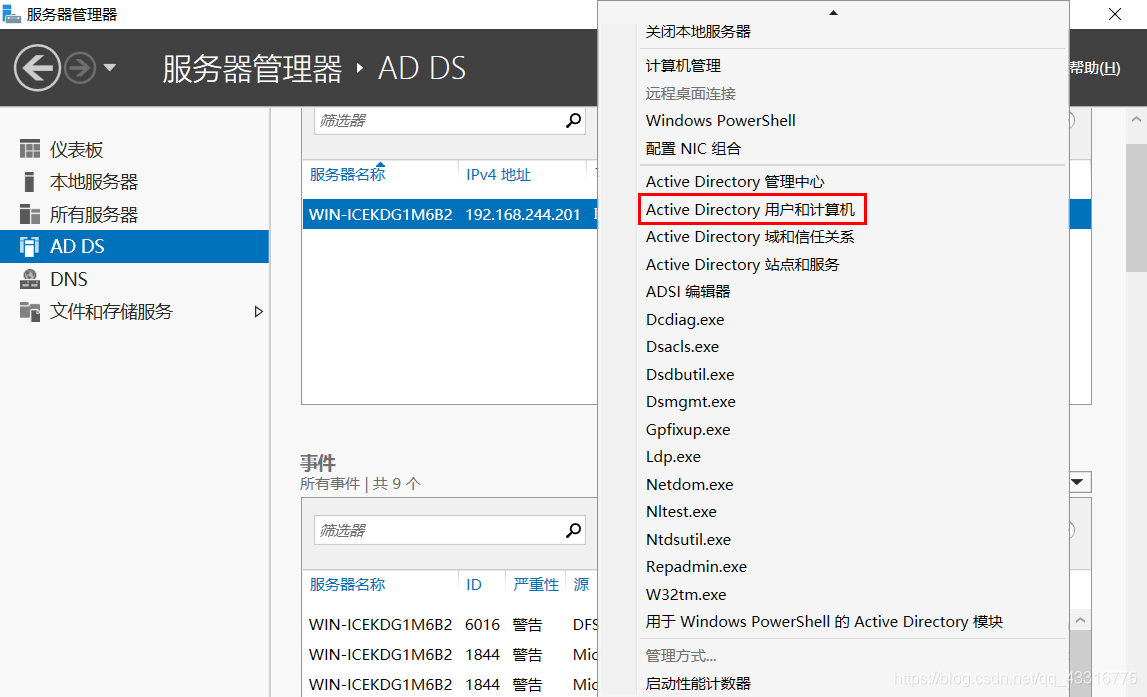
Task: Click the servers icon beside 所有服务器
Action: (30, 214)
